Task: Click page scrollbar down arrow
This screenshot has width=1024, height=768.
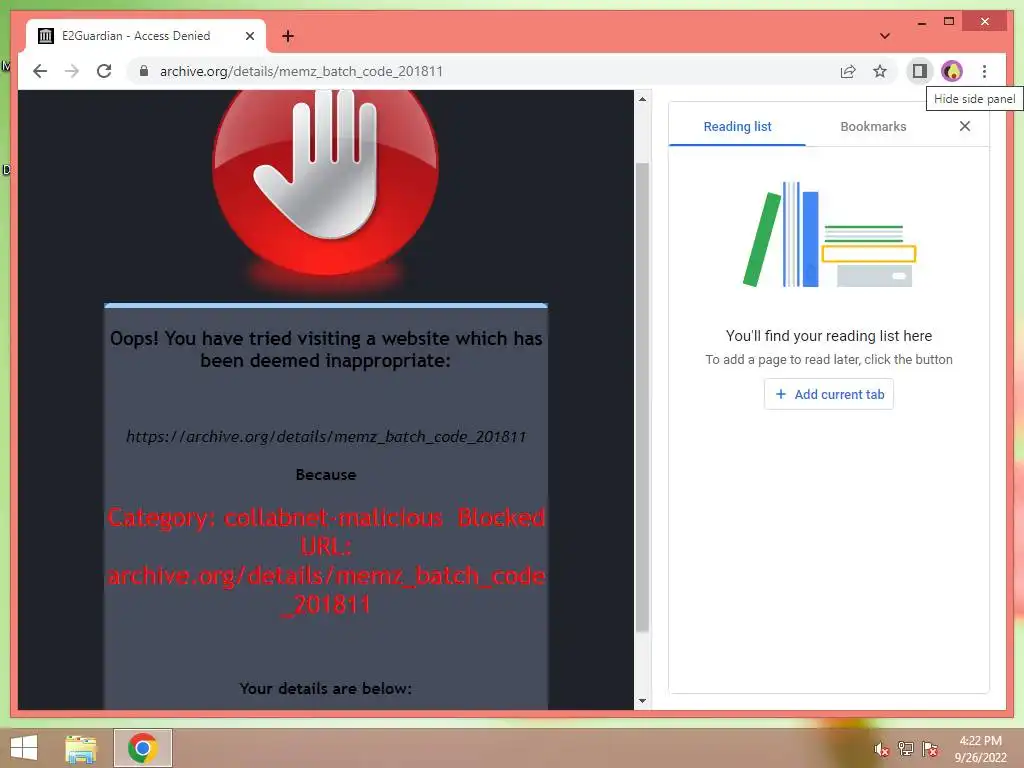Action: [x=642, y=701]
